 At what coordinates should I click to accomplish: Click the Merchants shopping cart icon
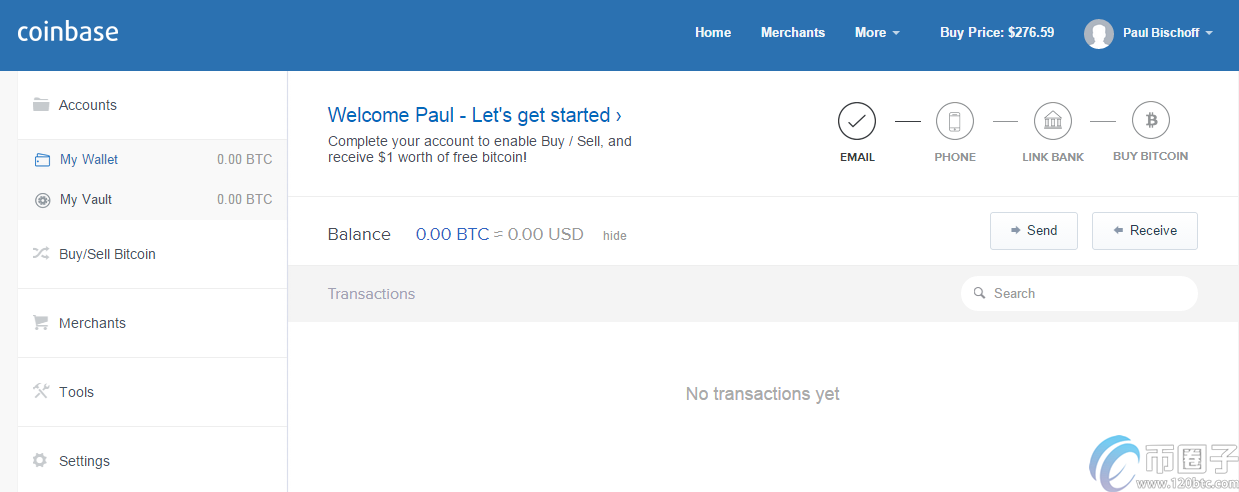[x=41, y=323]
